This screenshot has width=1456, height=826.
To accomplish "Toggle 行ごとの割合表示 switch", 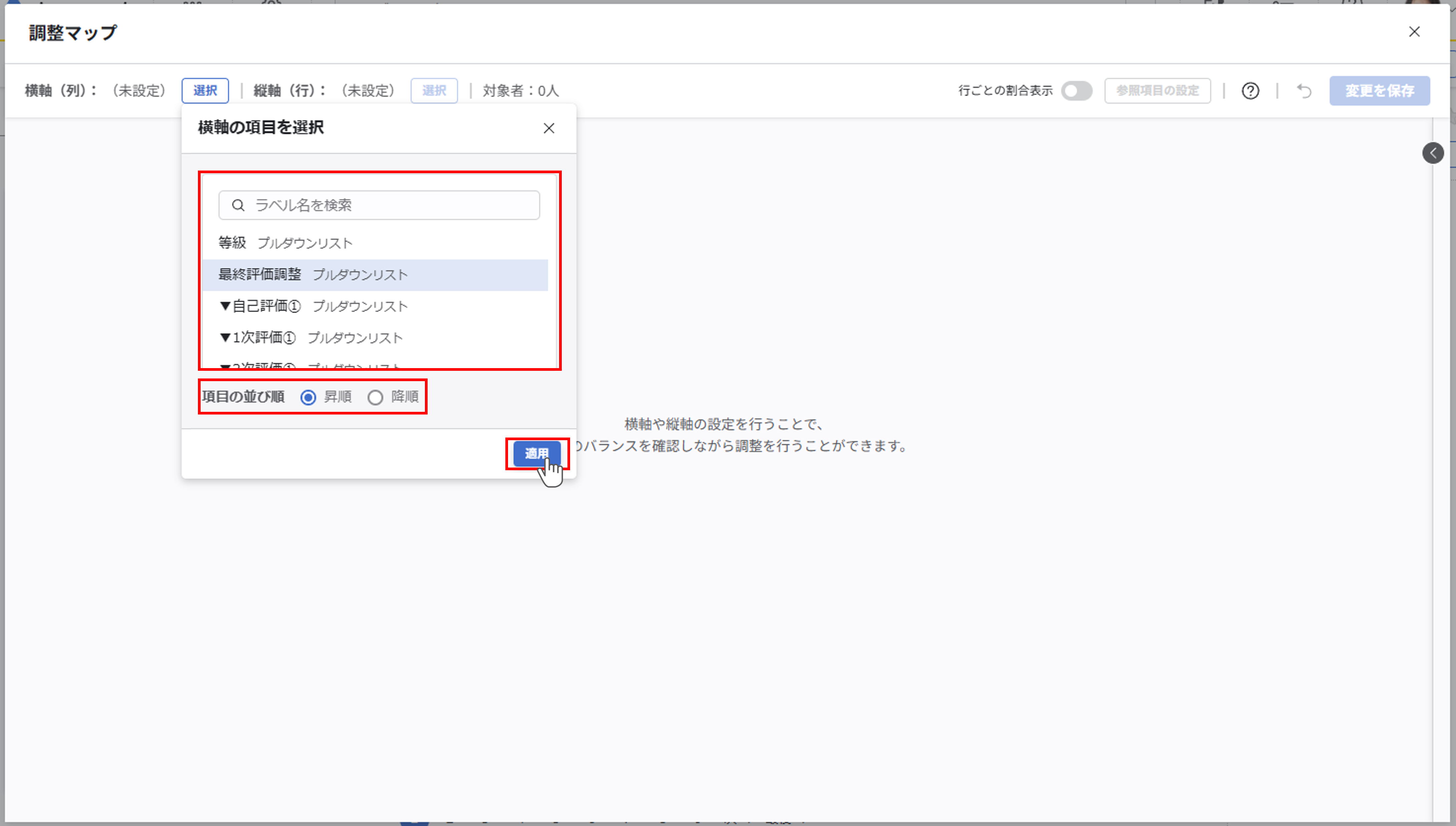I will (1076, 91).
